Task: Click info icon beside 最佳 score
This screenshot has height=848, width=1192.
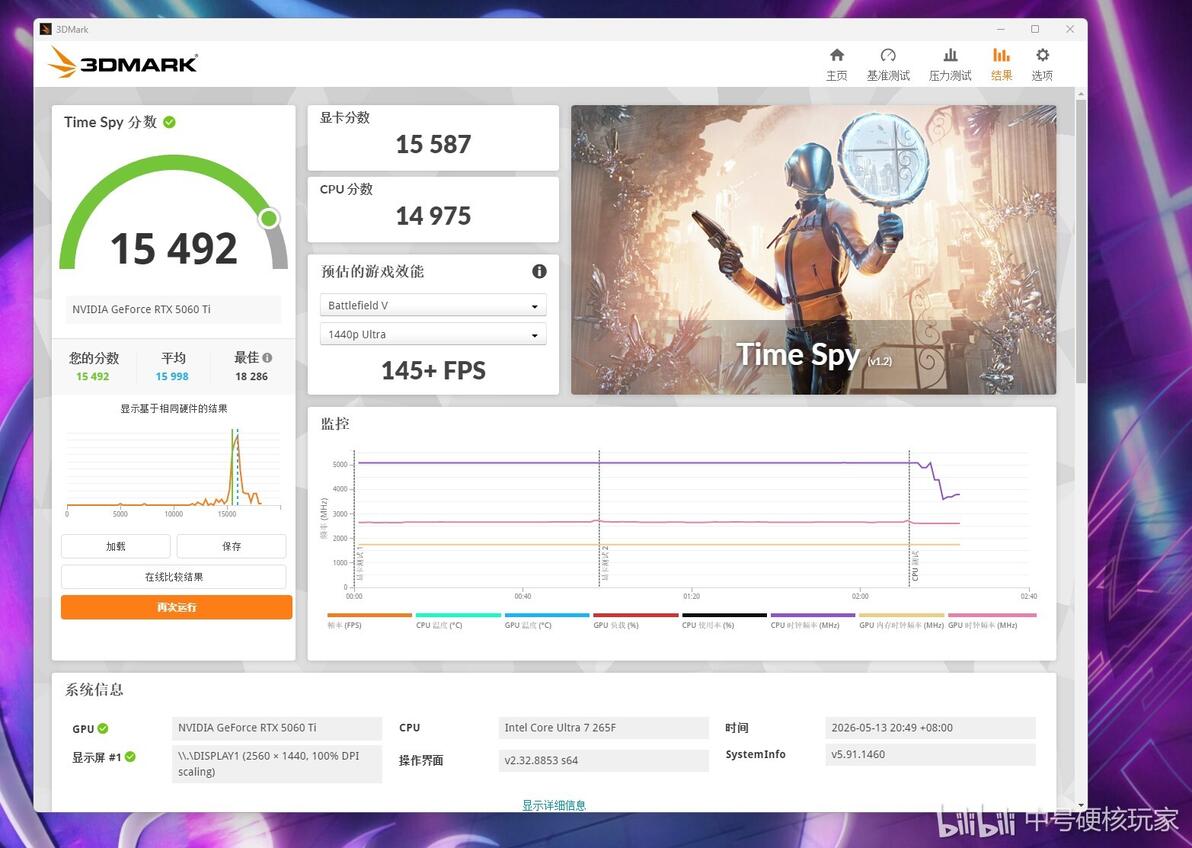Action: 267,357
